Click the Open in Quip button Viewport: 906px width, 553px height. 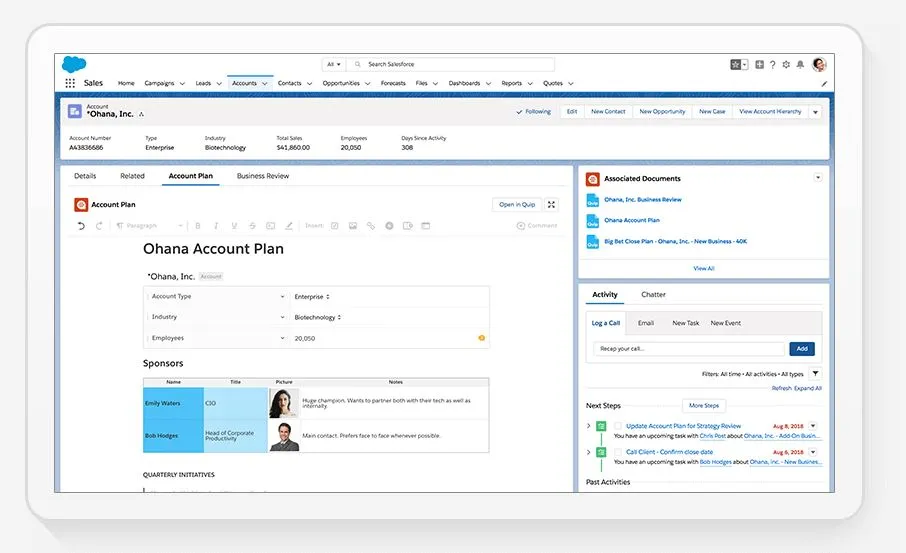click(517, 205)
